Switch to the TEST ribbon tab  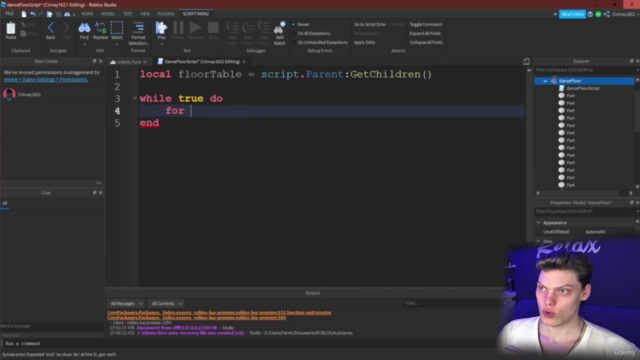pos(128,14)
